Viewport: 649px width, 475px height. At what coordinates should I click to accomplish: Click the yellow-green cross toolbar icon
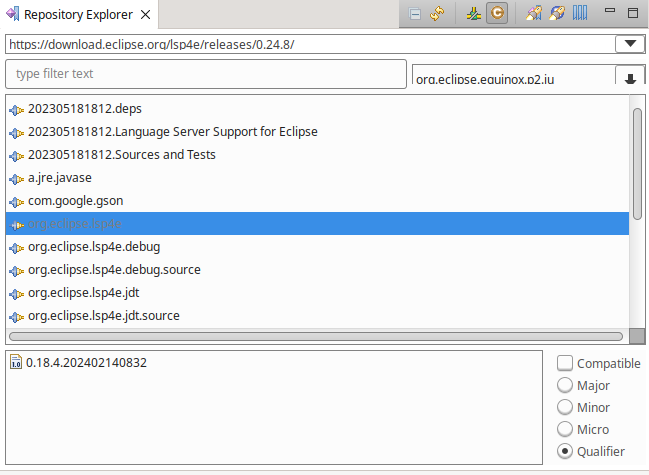[474, 14]
